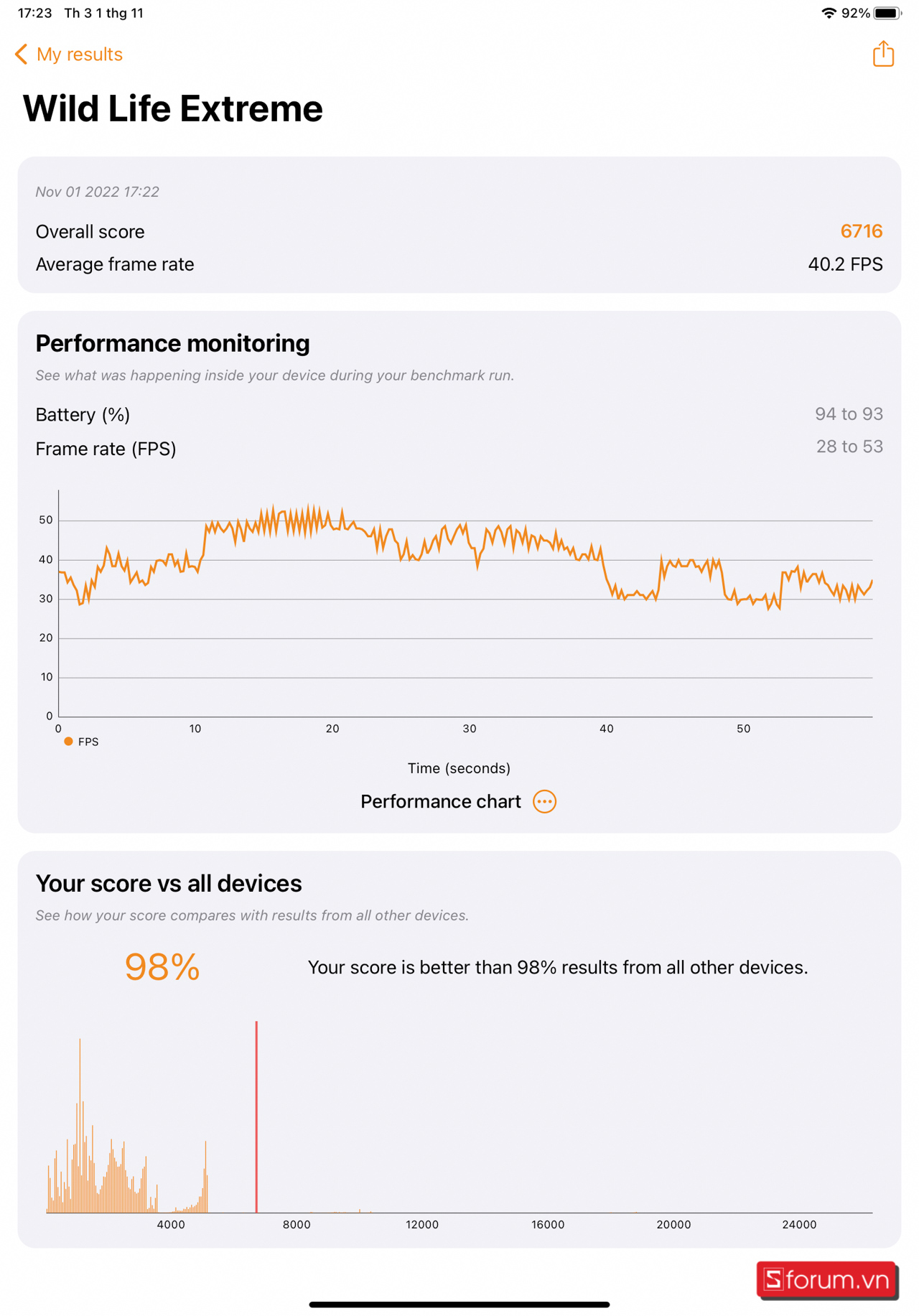Screen dimensions: 919x1316
Task: Tap the orange FPS legend dot
Action: click(68, 742)
